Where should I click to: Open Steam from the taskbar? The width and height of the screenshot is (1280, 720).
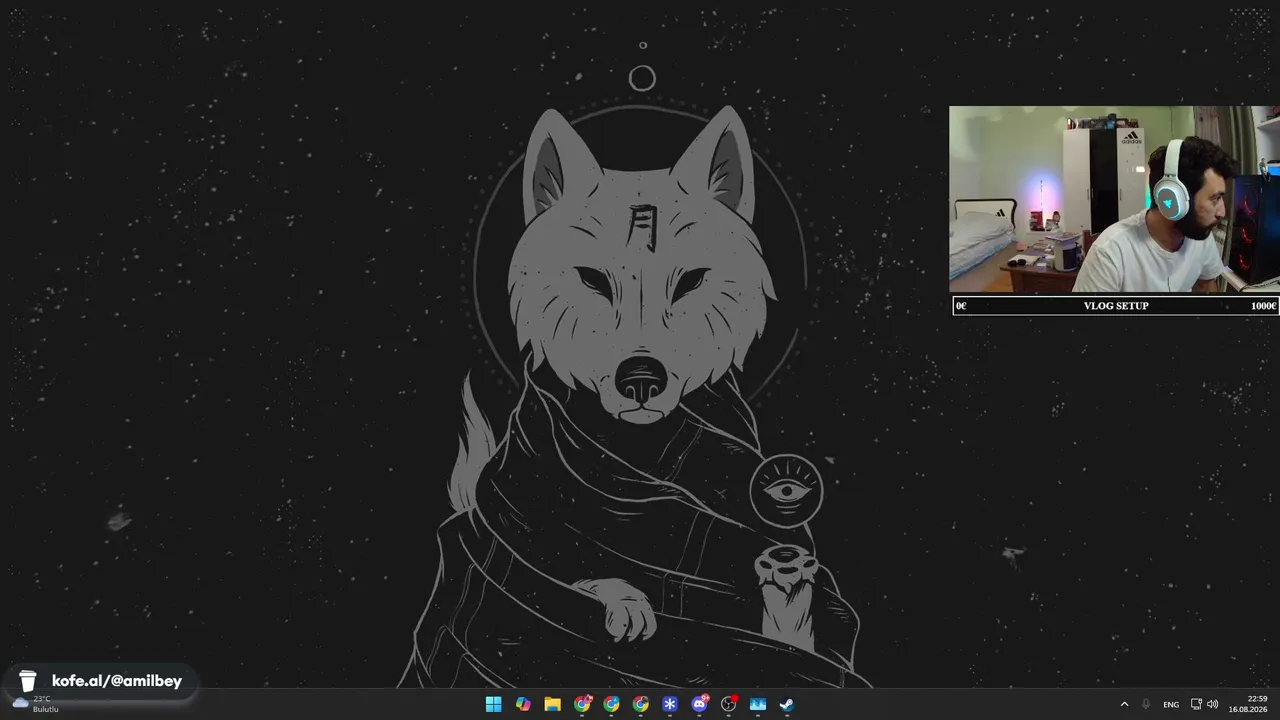[x=787, y=704]
